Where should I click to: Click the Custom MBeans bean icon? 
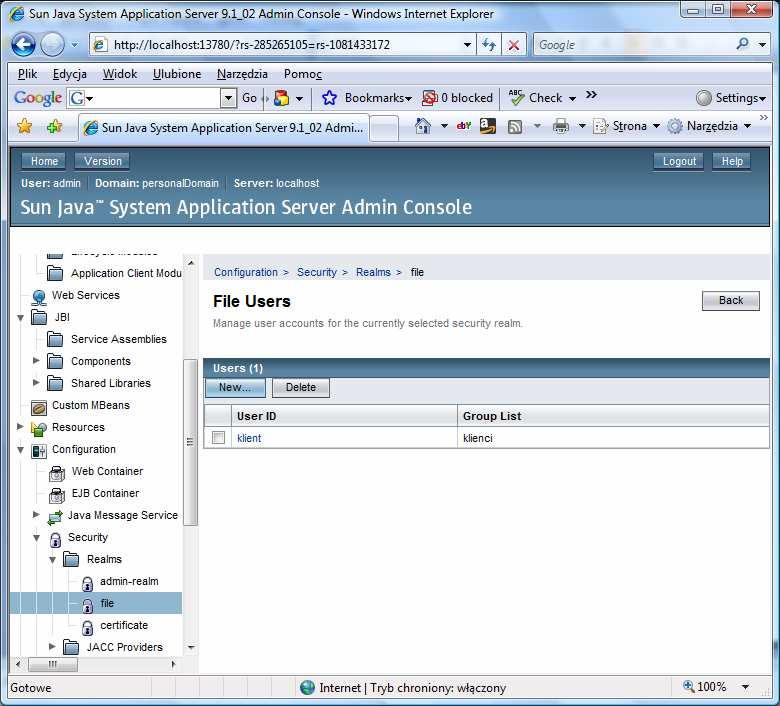point(39,407)
